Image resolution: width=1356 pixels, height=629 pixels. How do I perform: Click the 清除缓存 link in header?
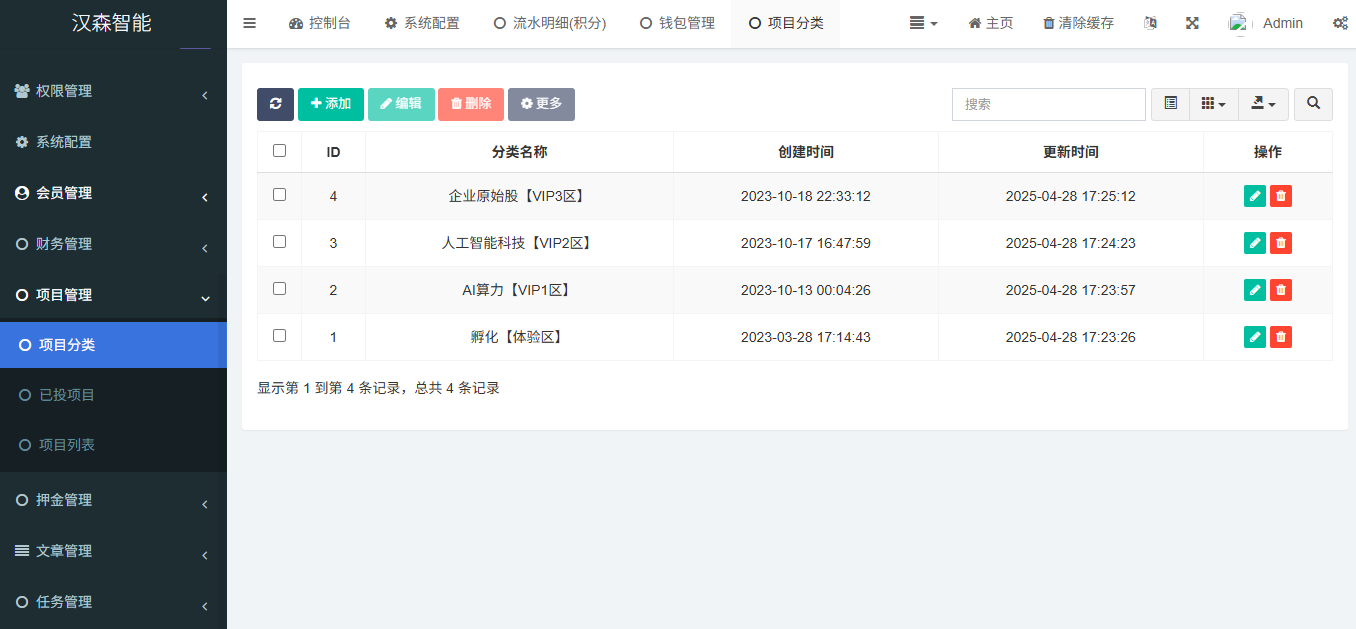(1078, 23)
